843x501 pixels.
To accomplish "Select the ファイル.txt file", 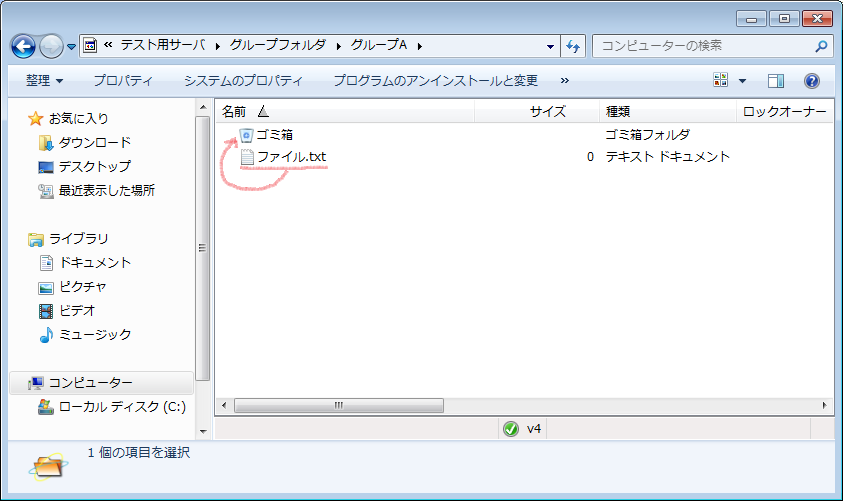I will 290,157.
